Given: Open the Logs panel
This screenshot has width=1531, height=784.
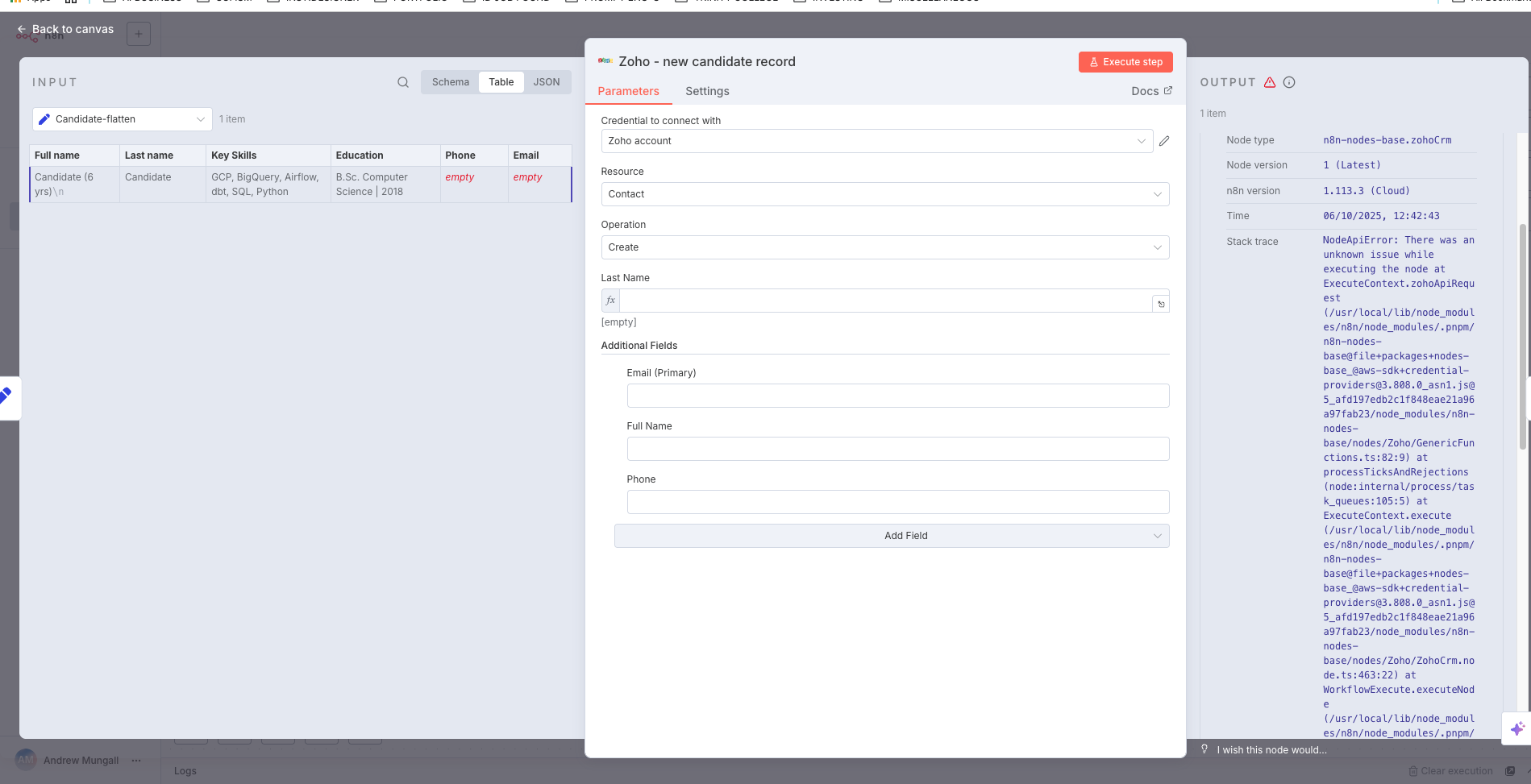Looking at the screenshot, I should (185, 771).
